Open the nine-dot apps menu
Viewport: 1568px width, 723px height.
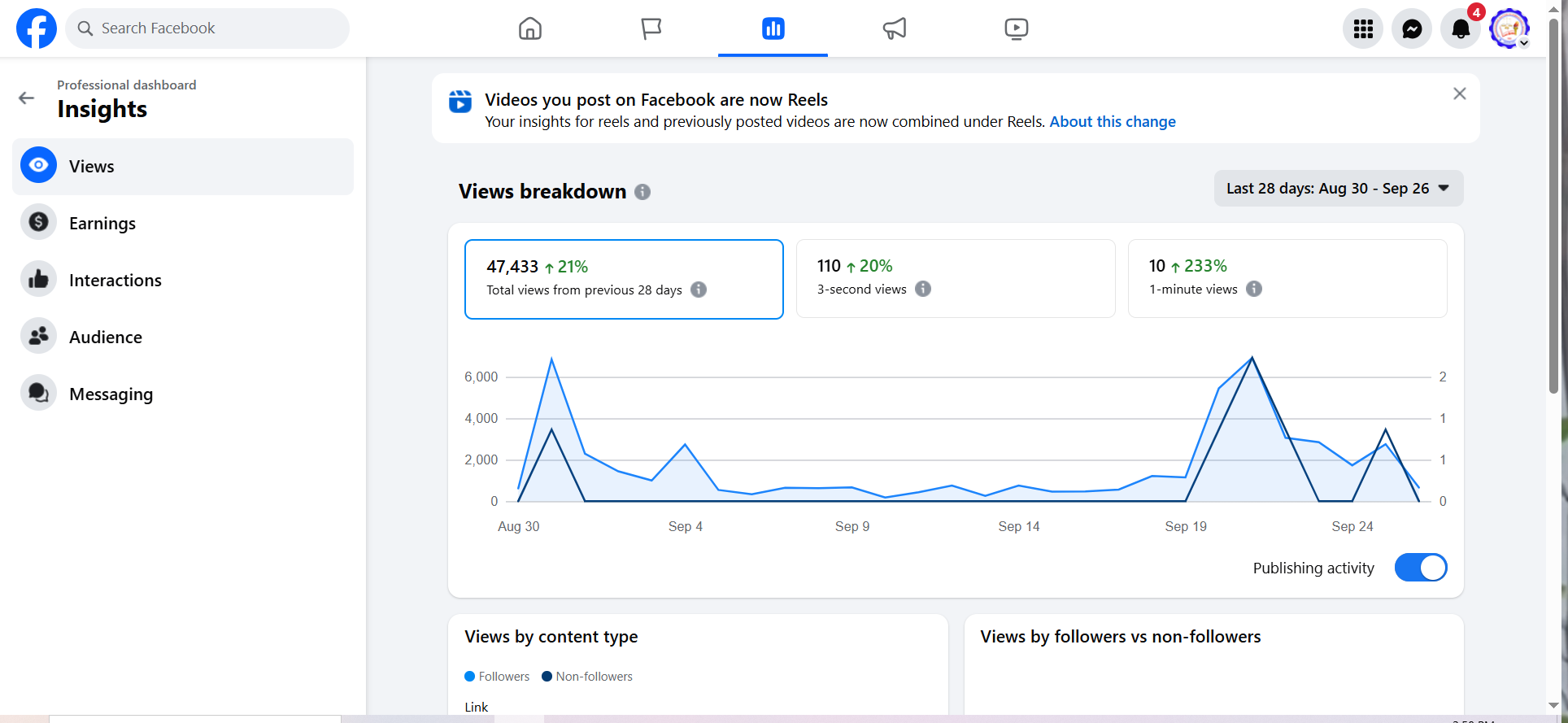pyautogui.click(x=1363, y=29)
